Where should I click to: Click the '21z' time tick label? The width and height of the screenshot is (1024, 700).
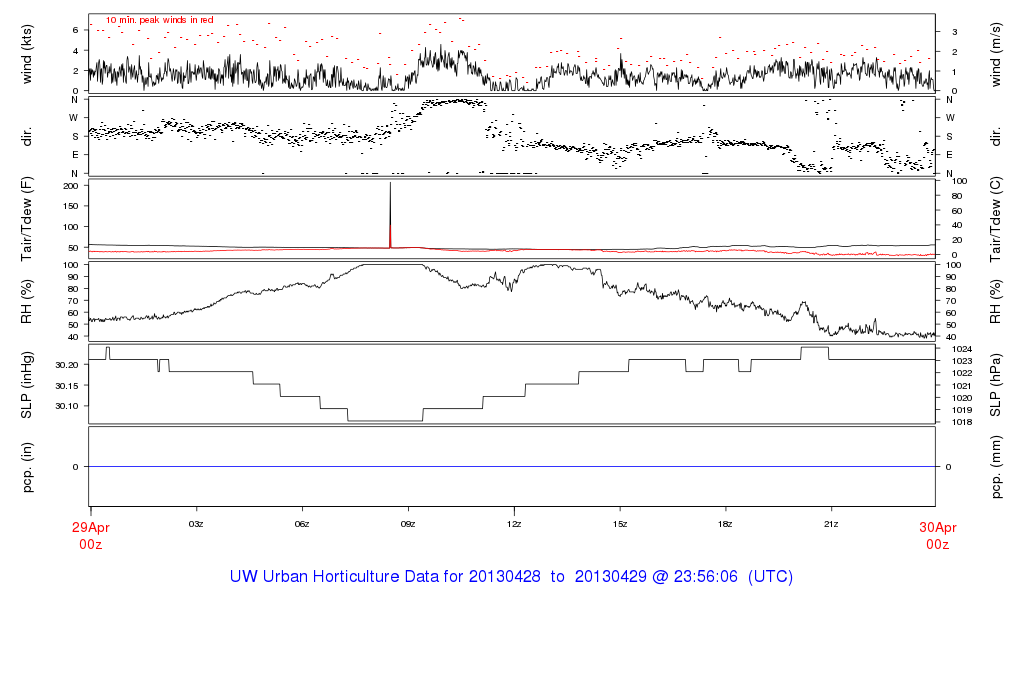[x=831, y=524]
